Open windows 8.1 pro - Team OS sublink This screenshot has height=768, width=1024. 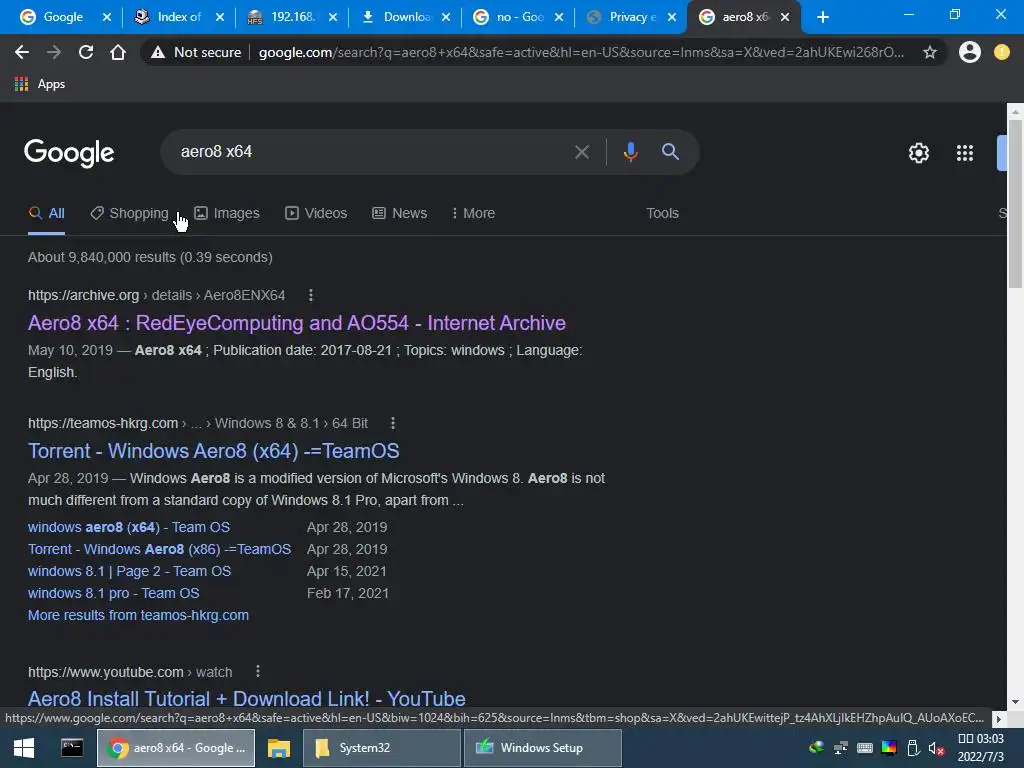pos(114,594)
